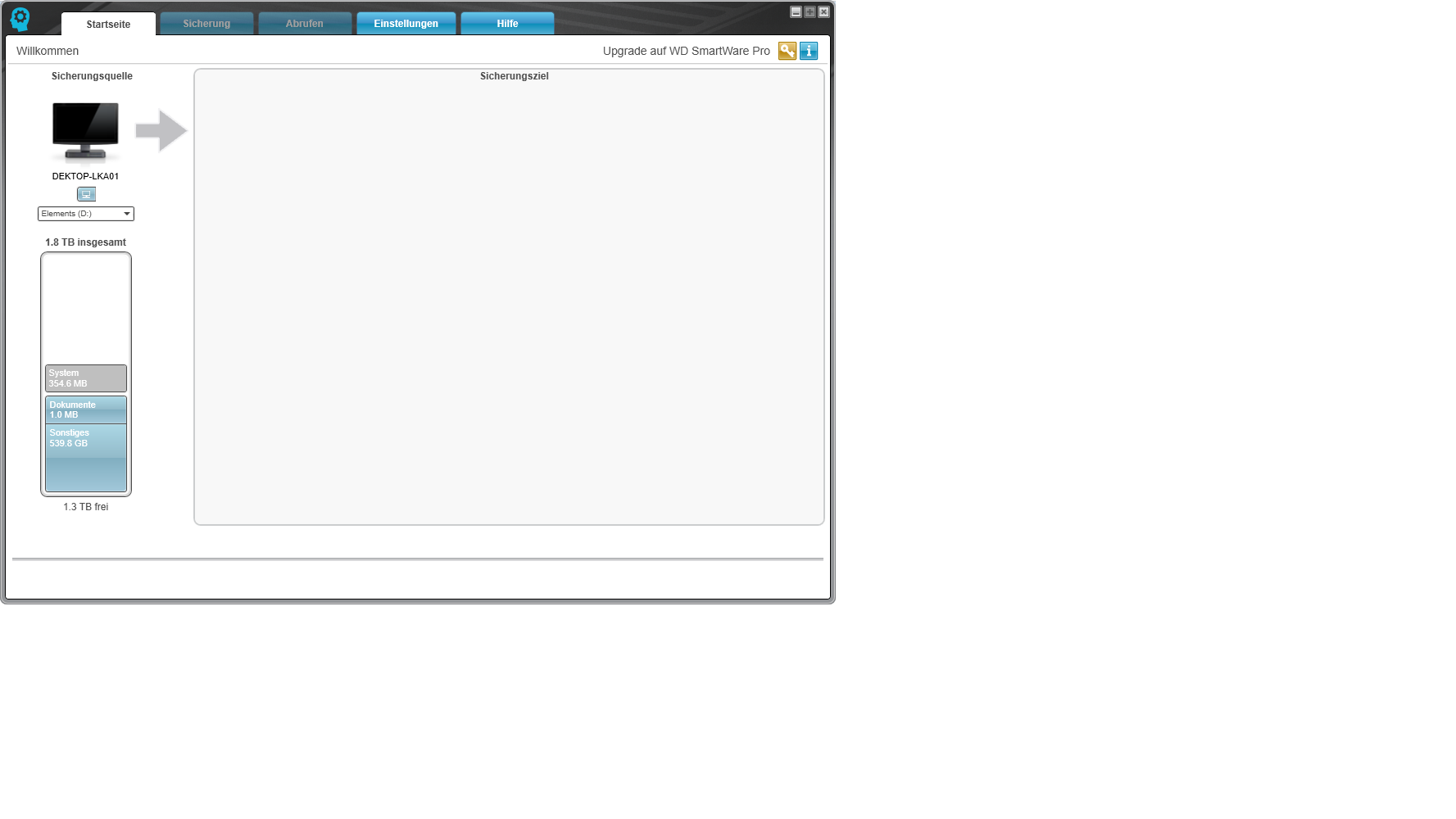Viewport: 1456px width, 819px height.
Task: Switch to the Sicherung tab
Action: (x=206, y=24)
